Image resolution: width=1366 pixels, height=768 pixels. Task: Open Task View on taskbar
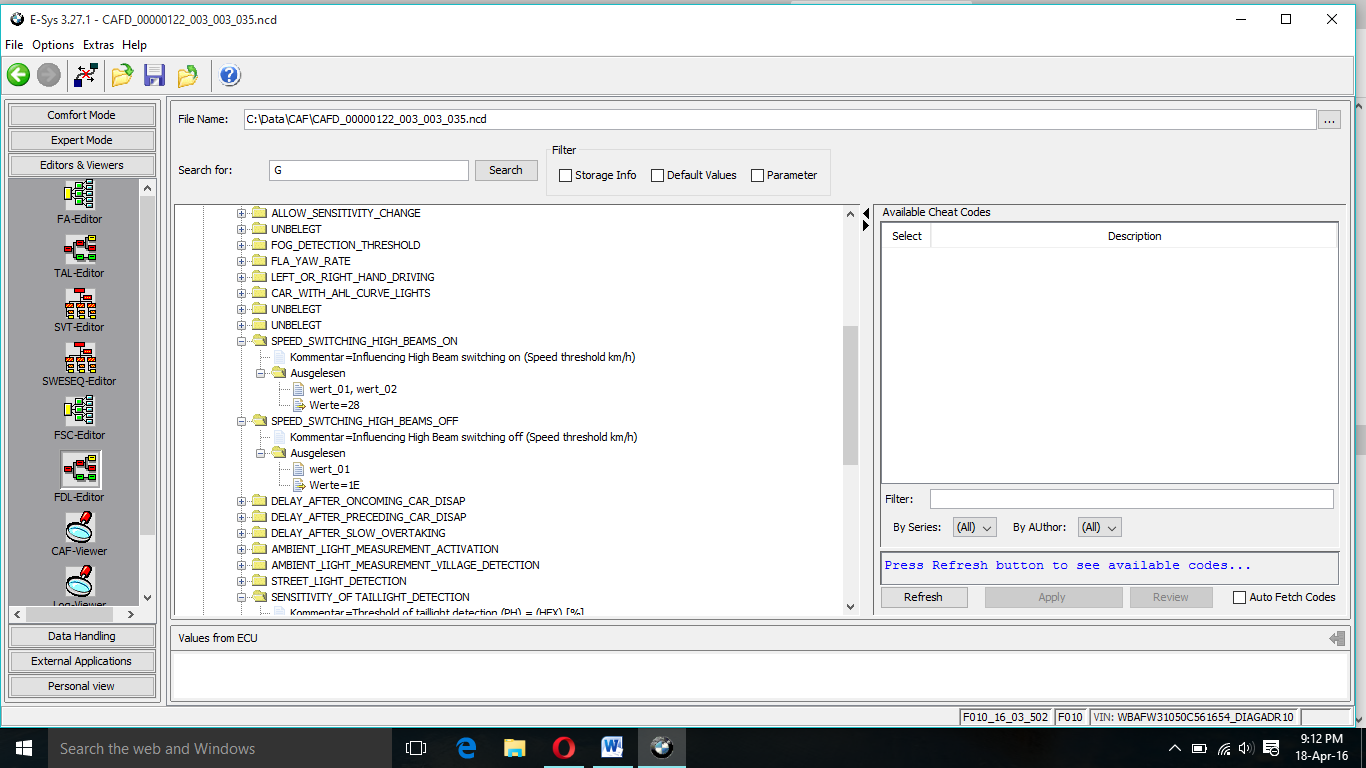pos(416,748)
